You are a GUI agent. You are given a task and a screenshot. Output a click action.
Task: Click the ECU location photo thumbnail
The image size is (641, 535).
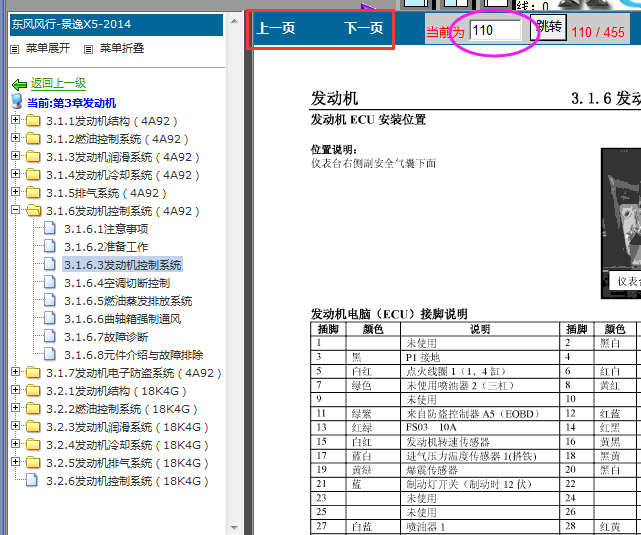point(621,223)
